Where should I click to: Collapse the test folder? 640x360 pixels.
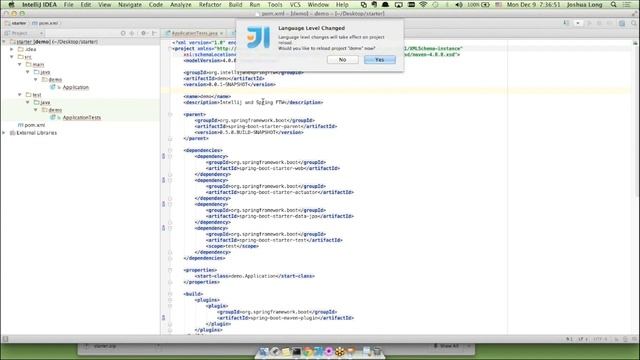(20, 95)
